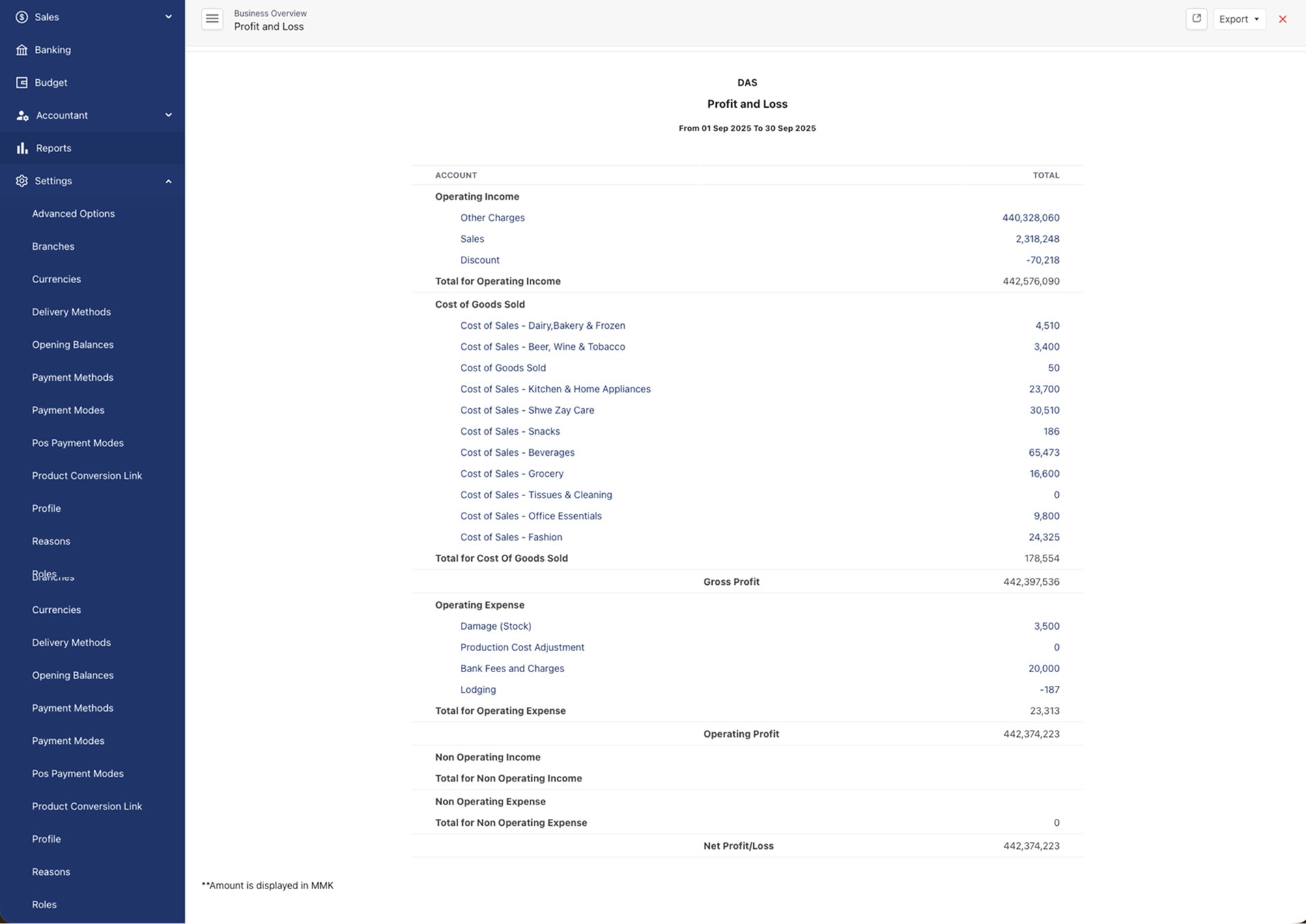Expand the Sales section chevron
The width and height of the screenshot is (1306, 924).
pos(168,16)
